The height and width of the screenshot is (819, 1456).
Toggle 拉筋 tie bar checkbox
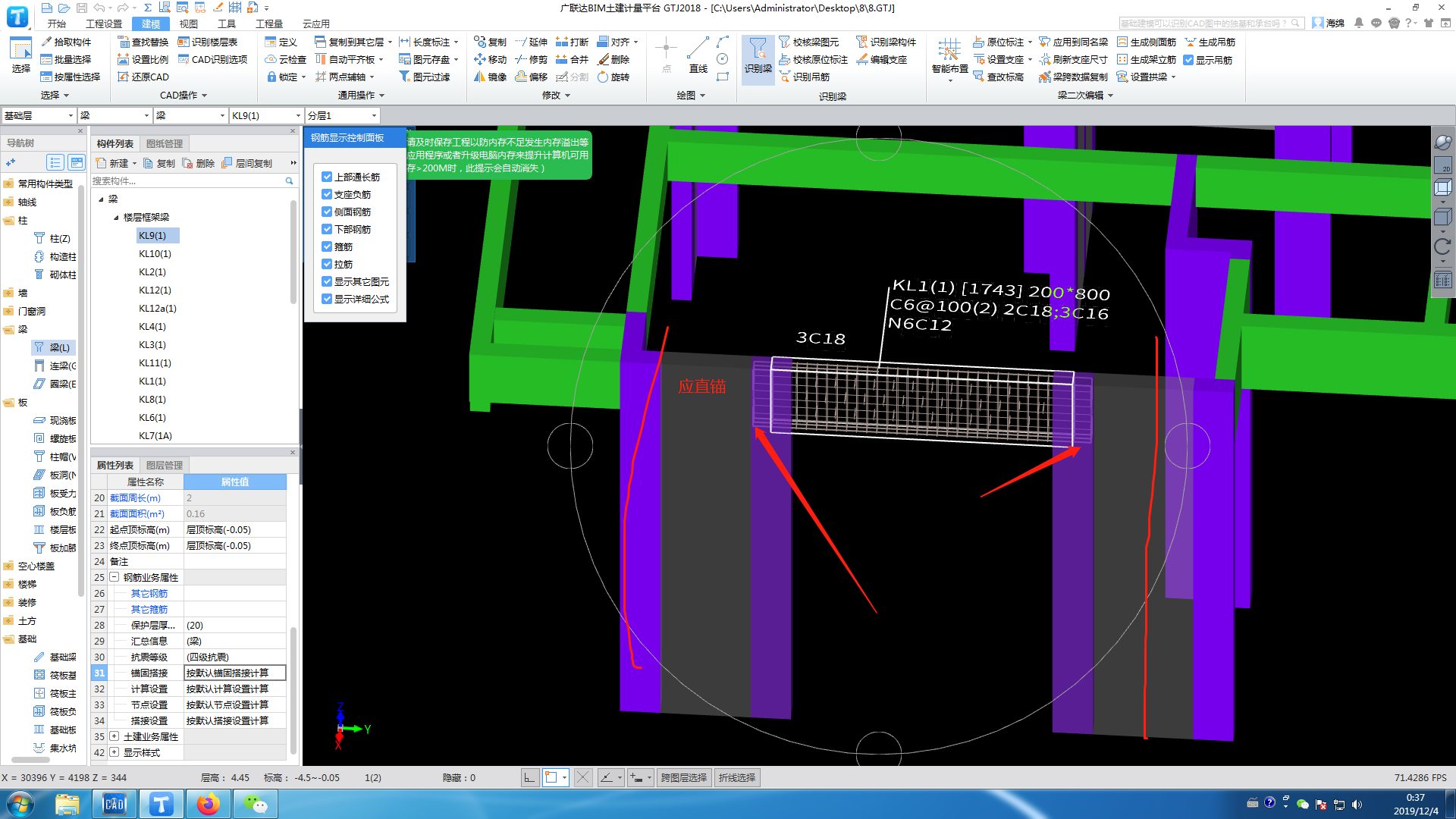pyautogui.click(x=327, y=264)
